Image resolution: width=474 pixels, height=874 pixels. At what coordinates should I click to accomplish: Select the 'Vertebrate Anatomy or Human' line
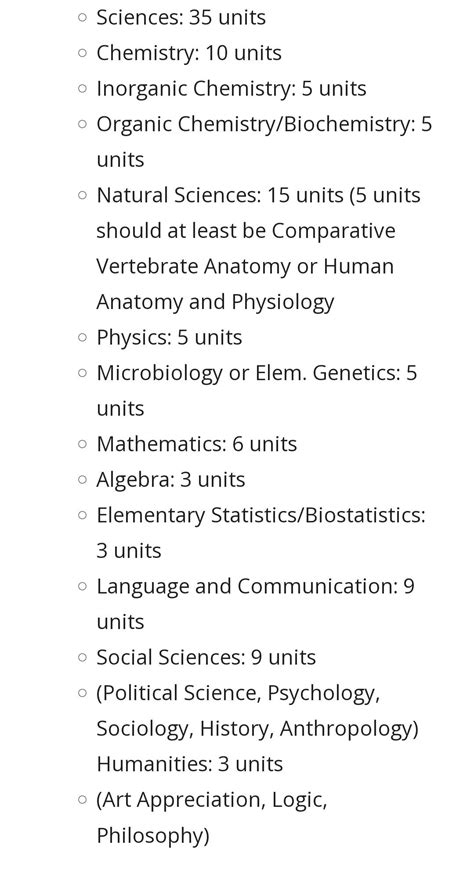tap(245, 266)
